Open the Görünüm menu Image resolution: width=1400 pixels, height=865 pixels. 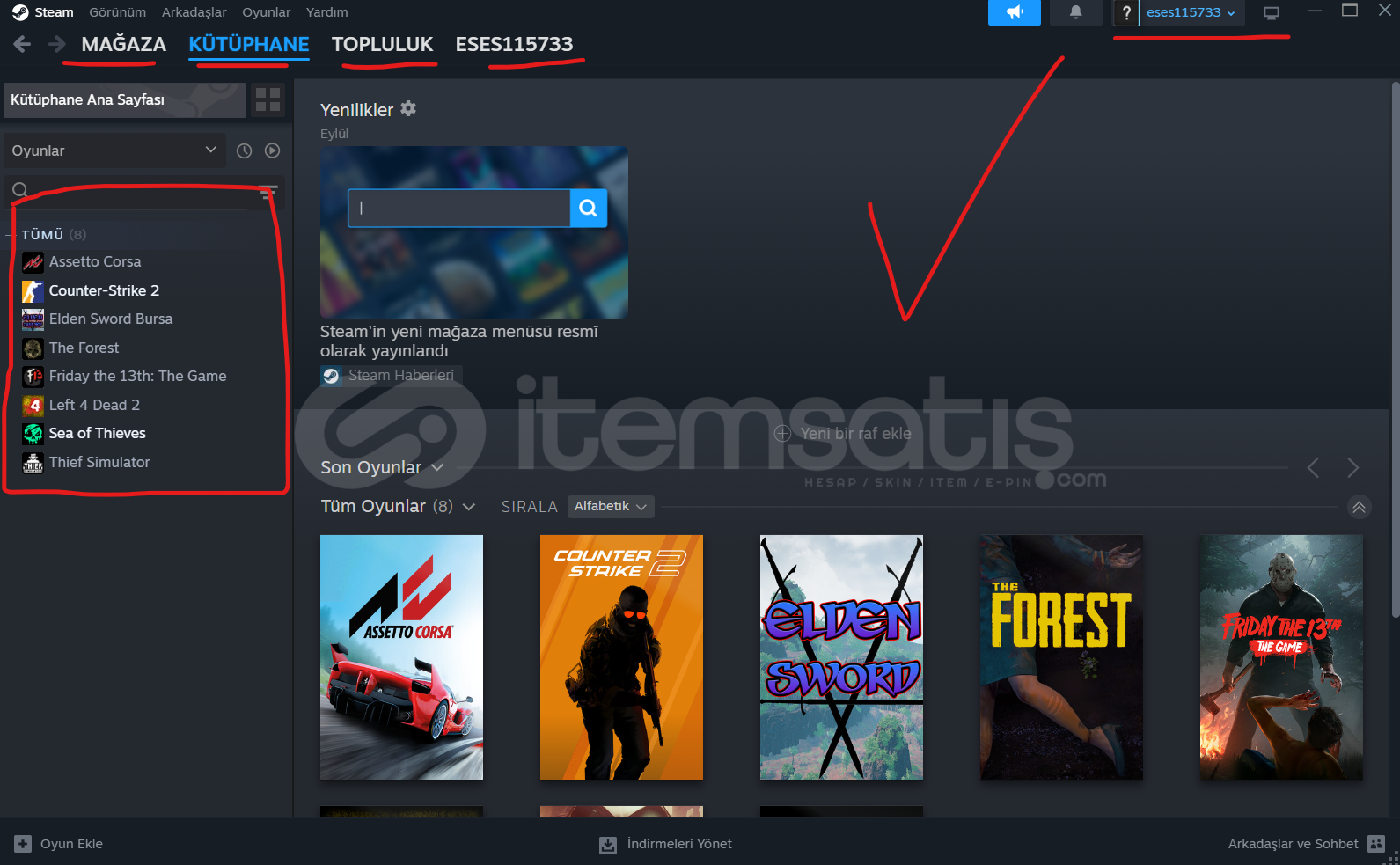tap(117, 12)
